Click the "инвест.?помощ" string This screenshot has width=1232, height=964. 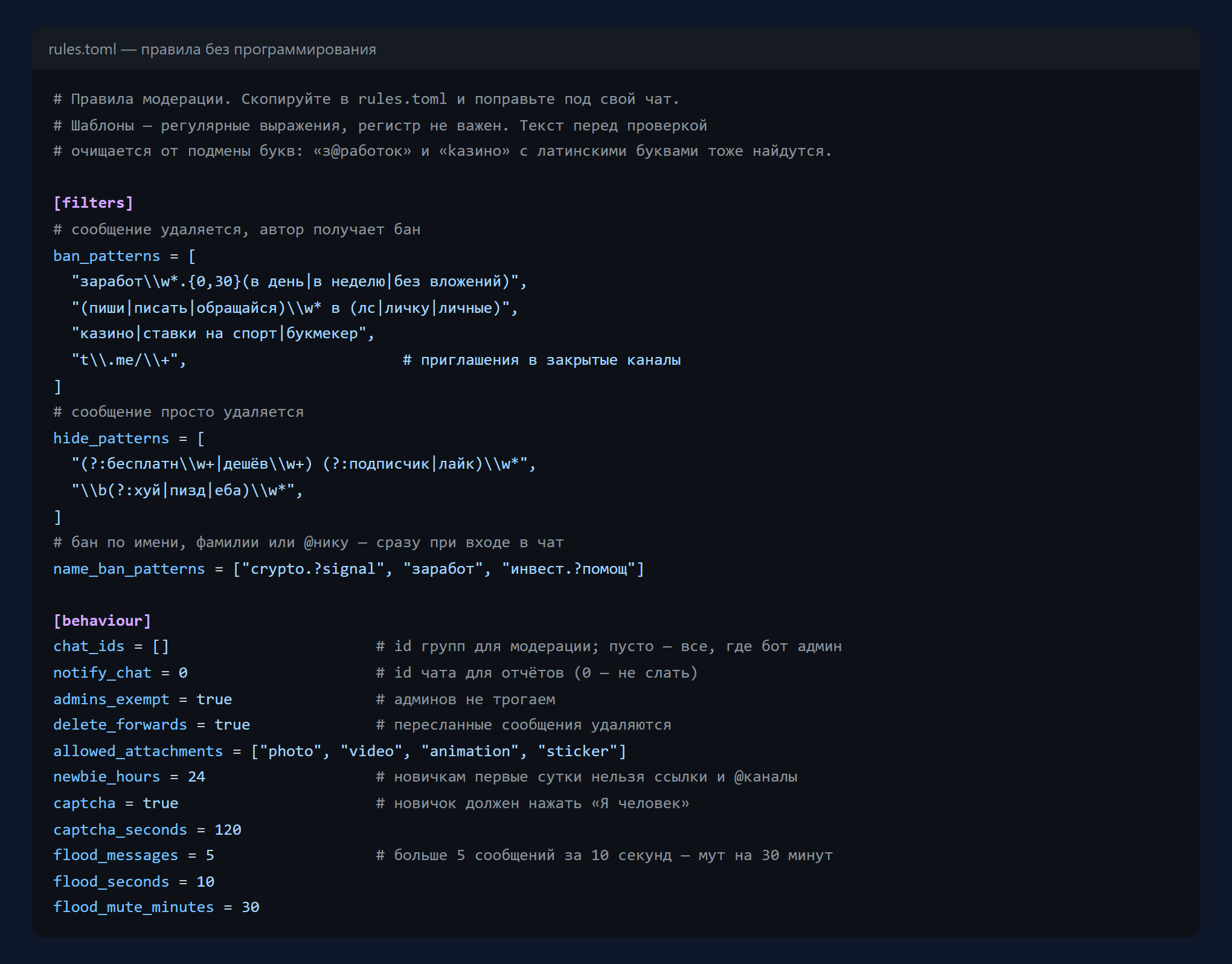point(568,569)
